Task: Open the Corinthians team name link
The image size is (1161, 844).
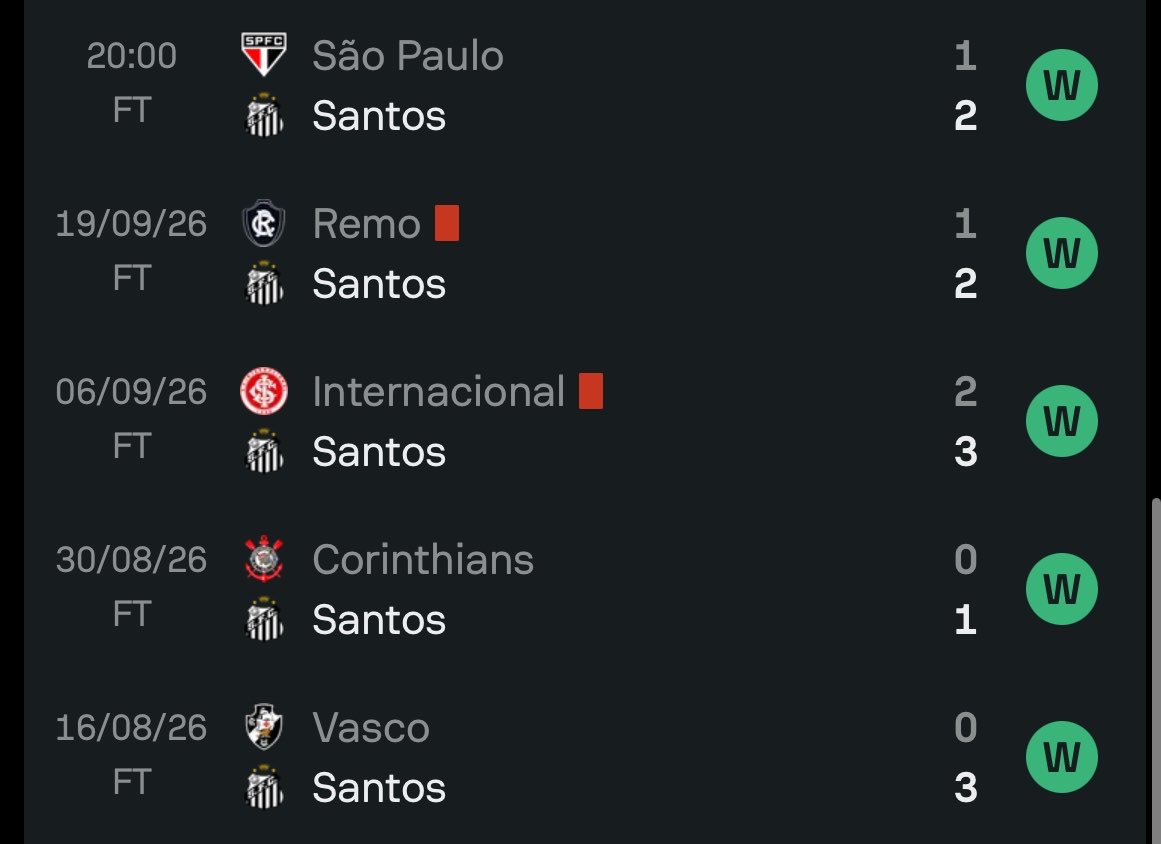Action: tap(423, 559)
